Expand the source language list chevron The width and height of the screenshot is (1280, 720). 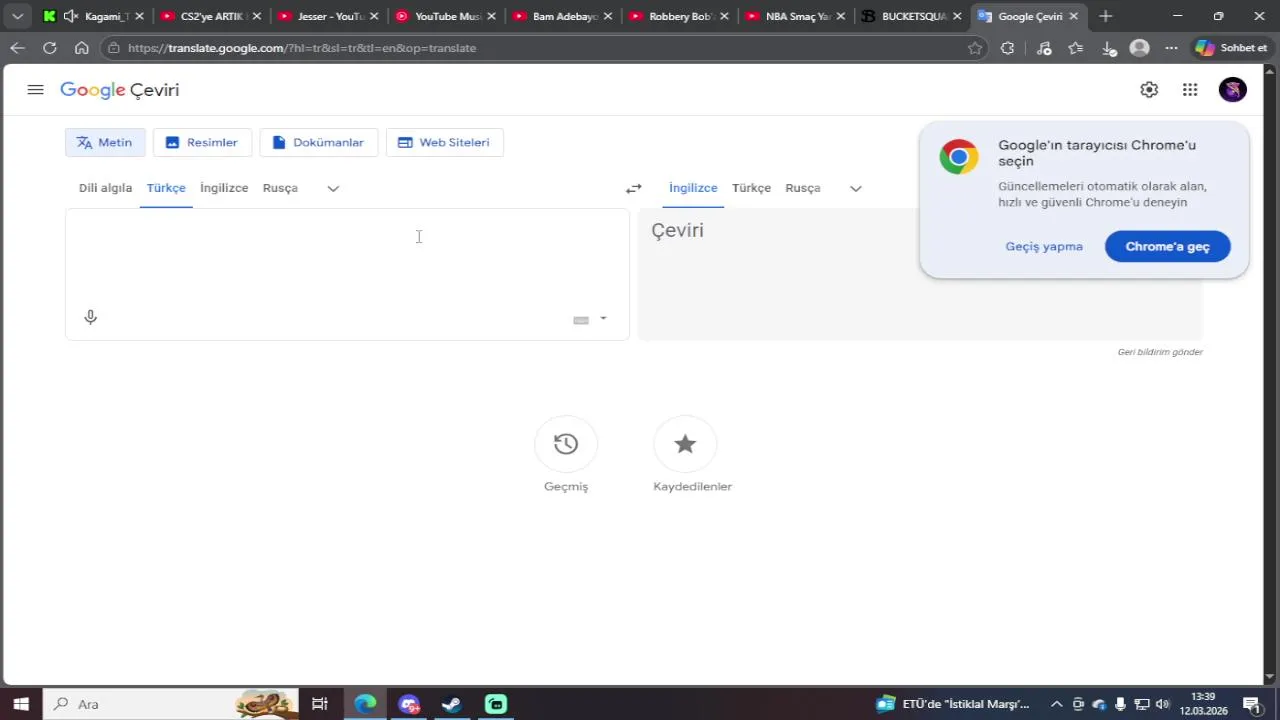click(333, 188)
